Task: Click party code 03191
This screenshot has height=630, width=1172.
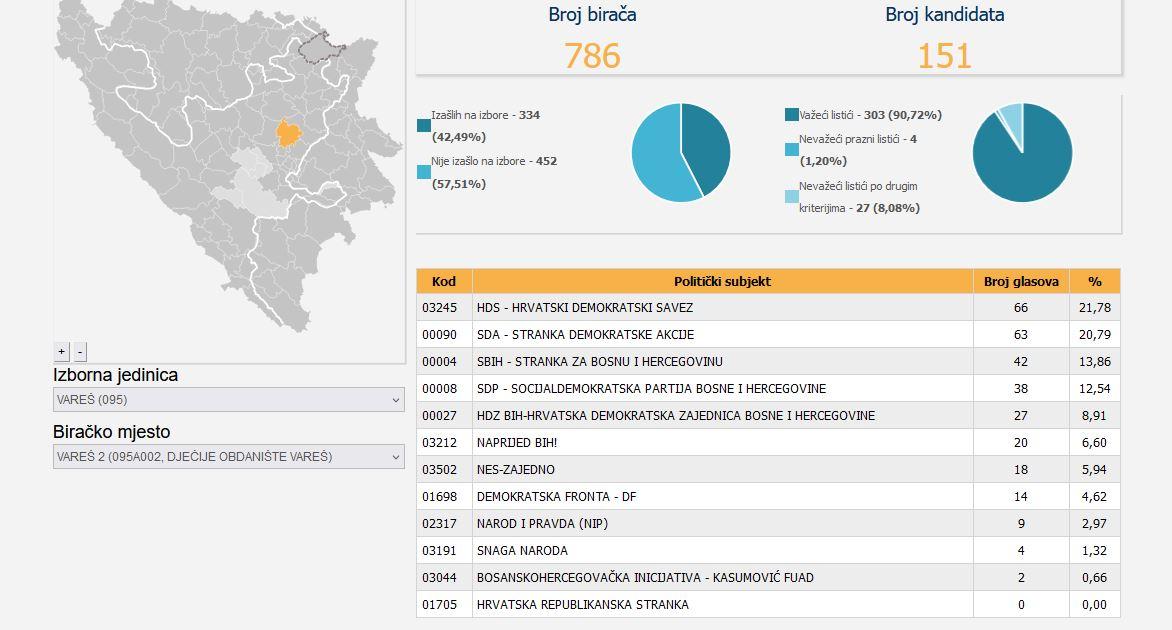Action: (x=440, y=551)
